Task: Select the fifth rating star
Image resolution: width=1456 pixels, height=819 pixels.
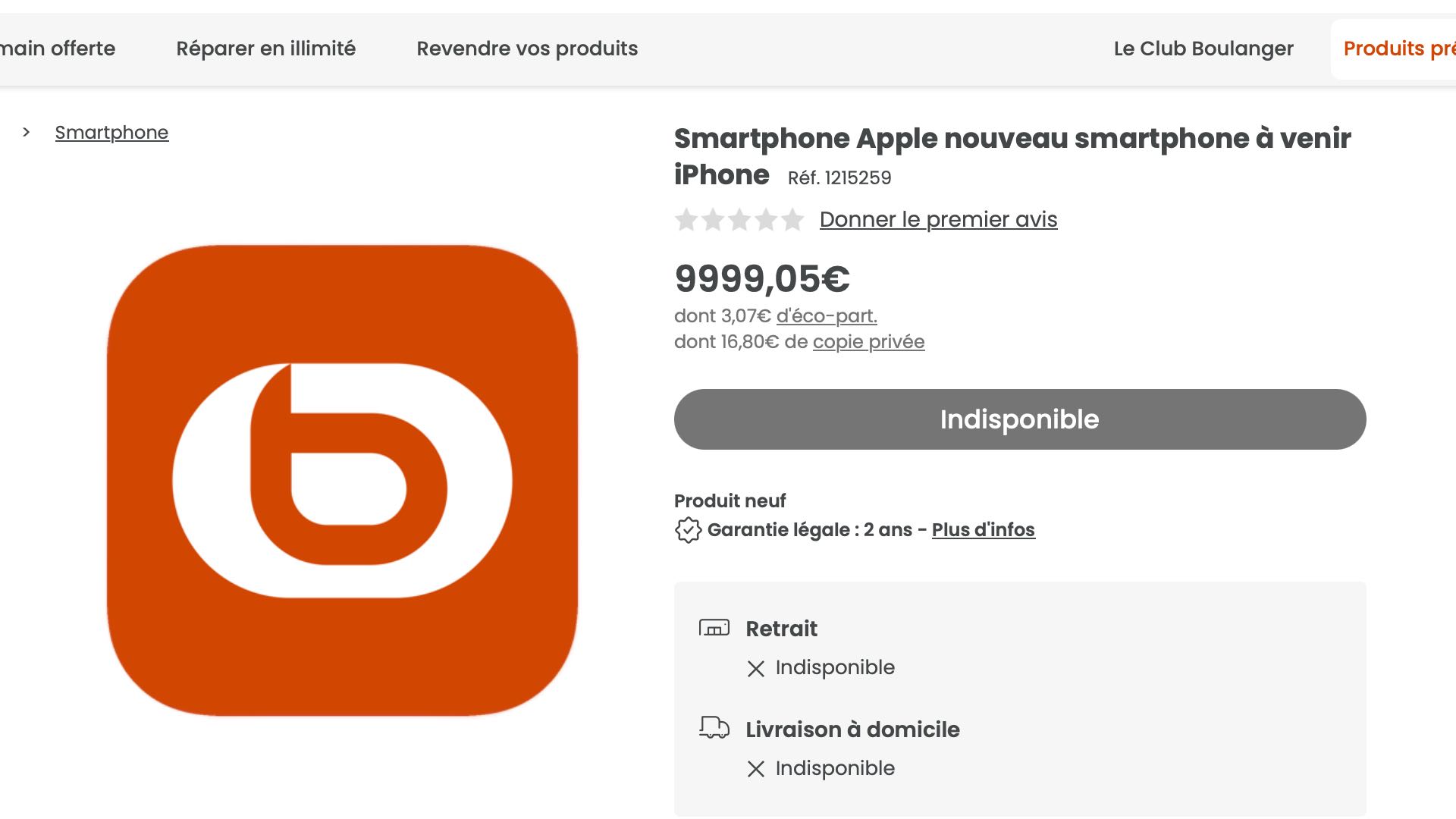Action: point(792,220)
